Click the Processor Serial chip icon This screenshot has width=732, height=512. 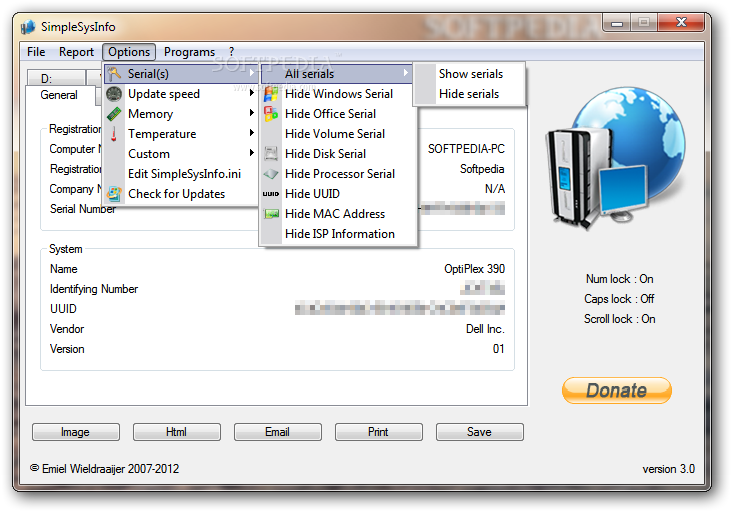(x=271, y=174)
